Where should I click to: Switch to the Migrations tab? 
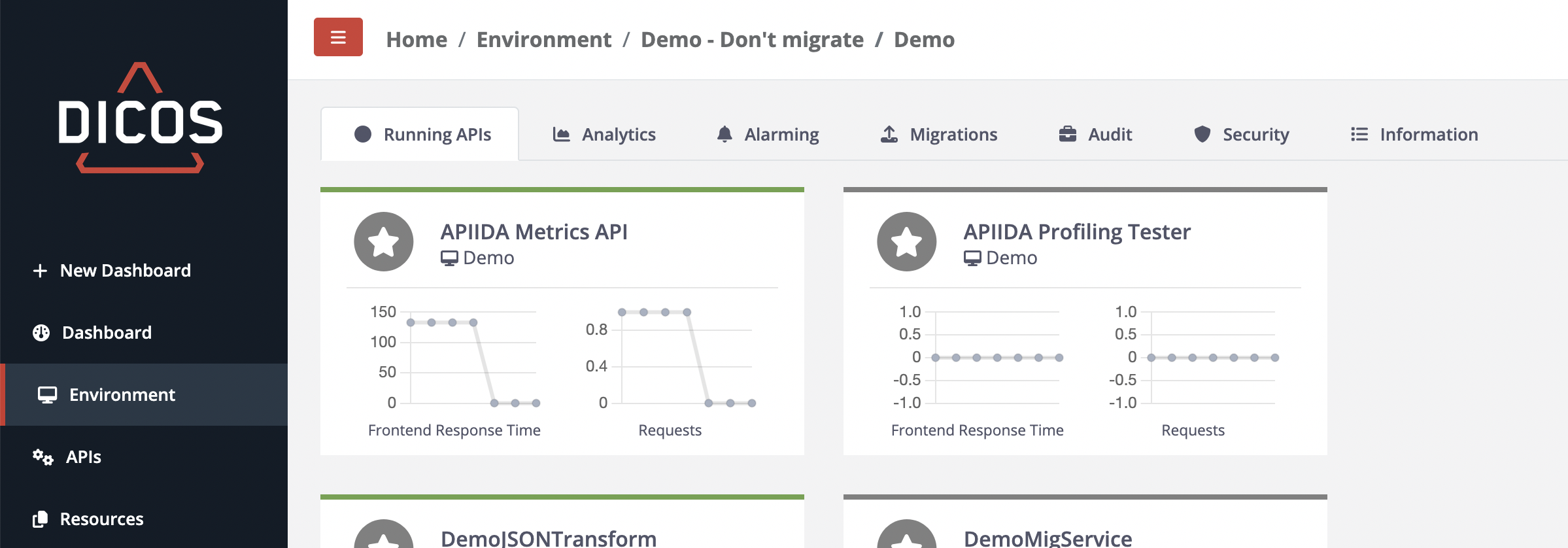[x=938, y=135]
